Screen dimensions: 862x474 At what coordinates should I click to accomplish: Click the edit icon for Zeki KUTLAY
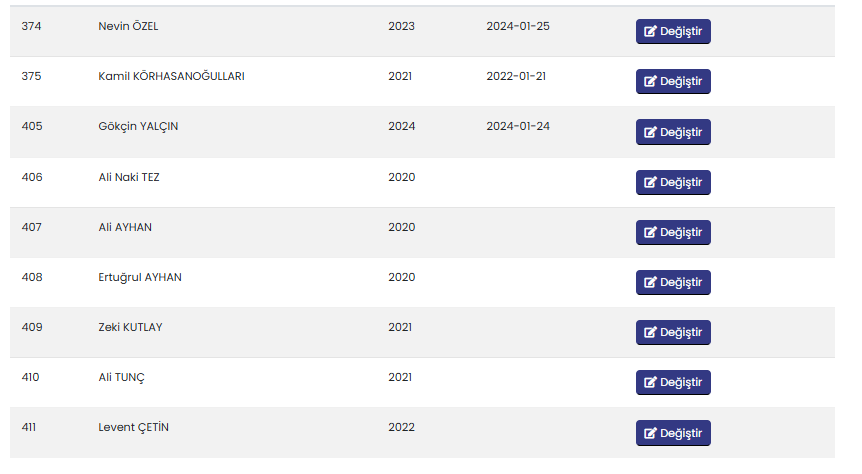coord(650,332)
